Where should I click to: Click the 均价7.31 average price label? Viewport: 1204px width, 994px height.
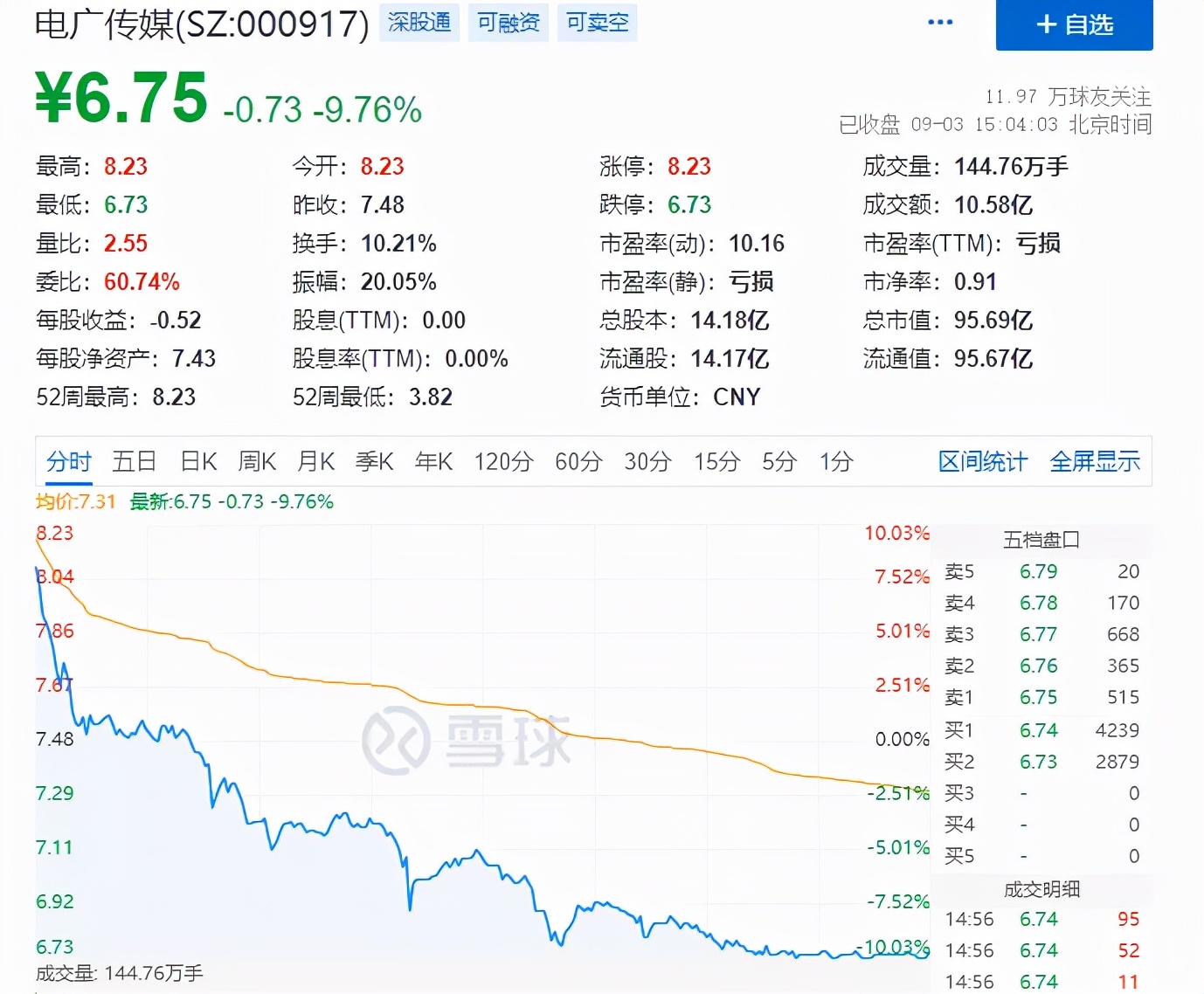click(x=74, y=502)
